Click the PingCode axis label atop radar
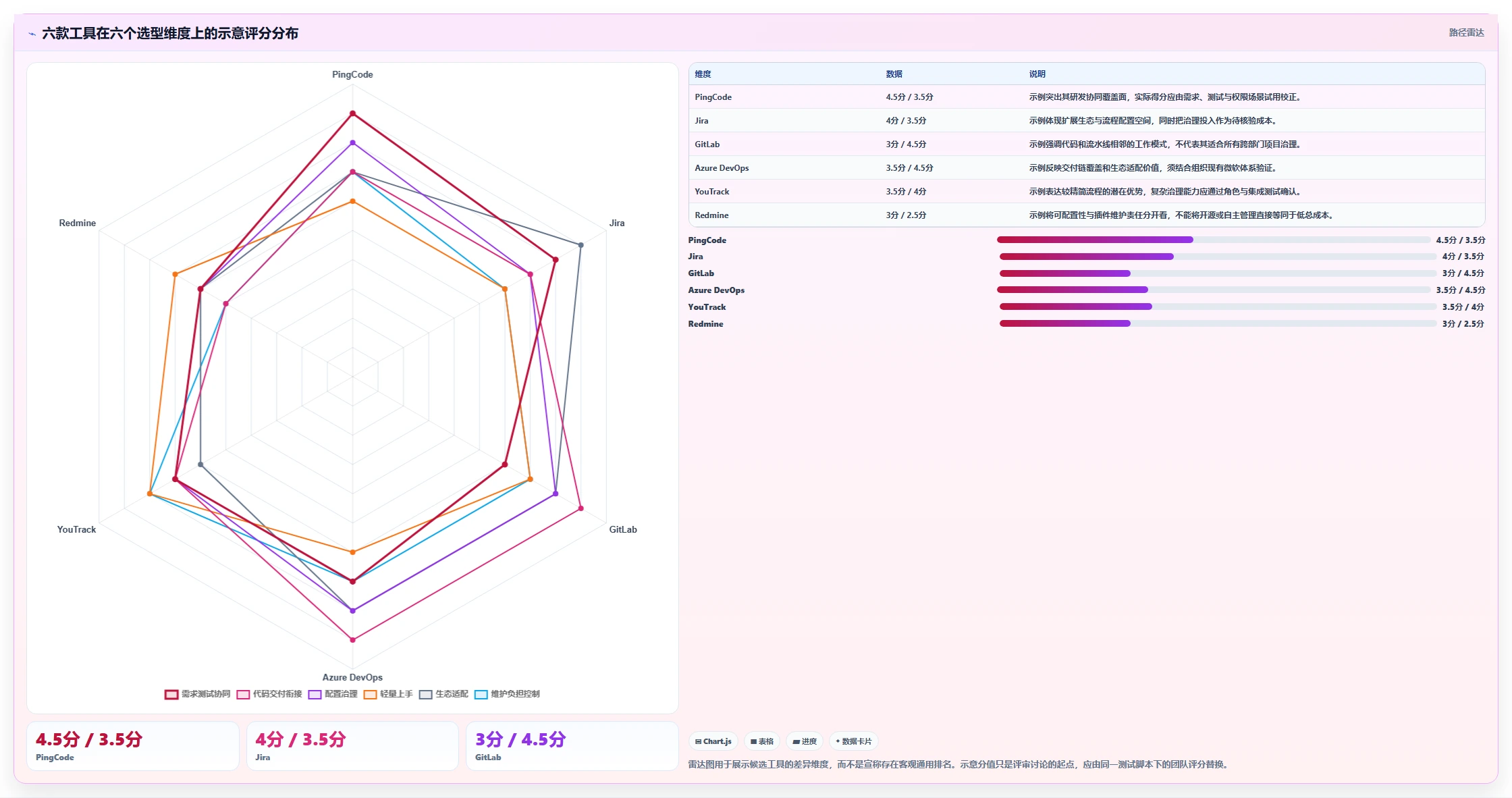Image resolution: width=1512 pixels, height=798 pixels. tap(352, 74)
